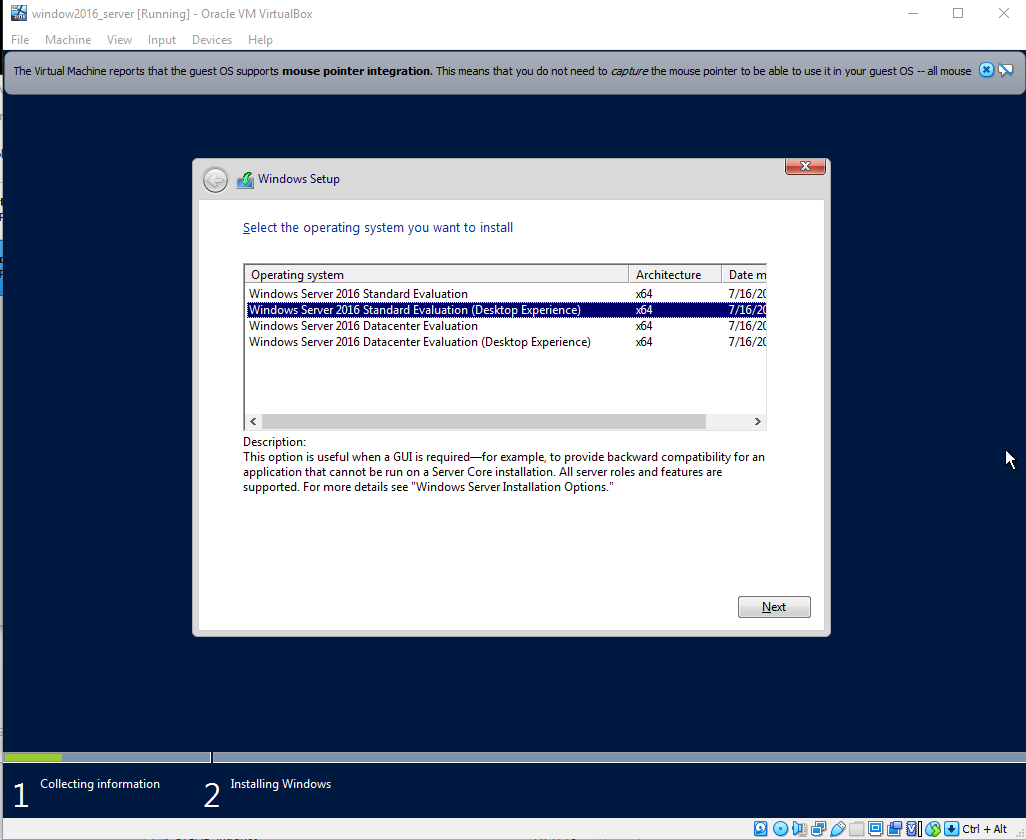Click the list's left scroll arrow
This screenshot has width=1026, height=840.
253,421
